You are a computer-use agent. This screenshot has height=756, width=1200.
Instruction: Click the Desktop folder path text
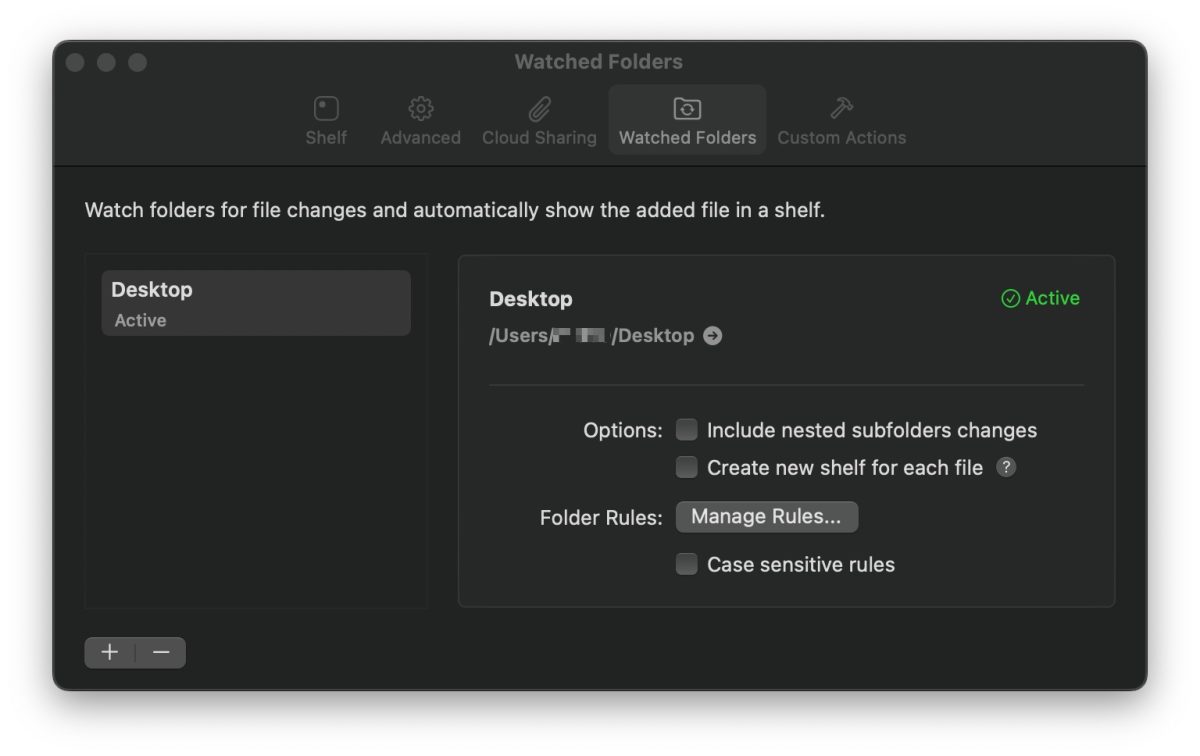click(591, 336)
